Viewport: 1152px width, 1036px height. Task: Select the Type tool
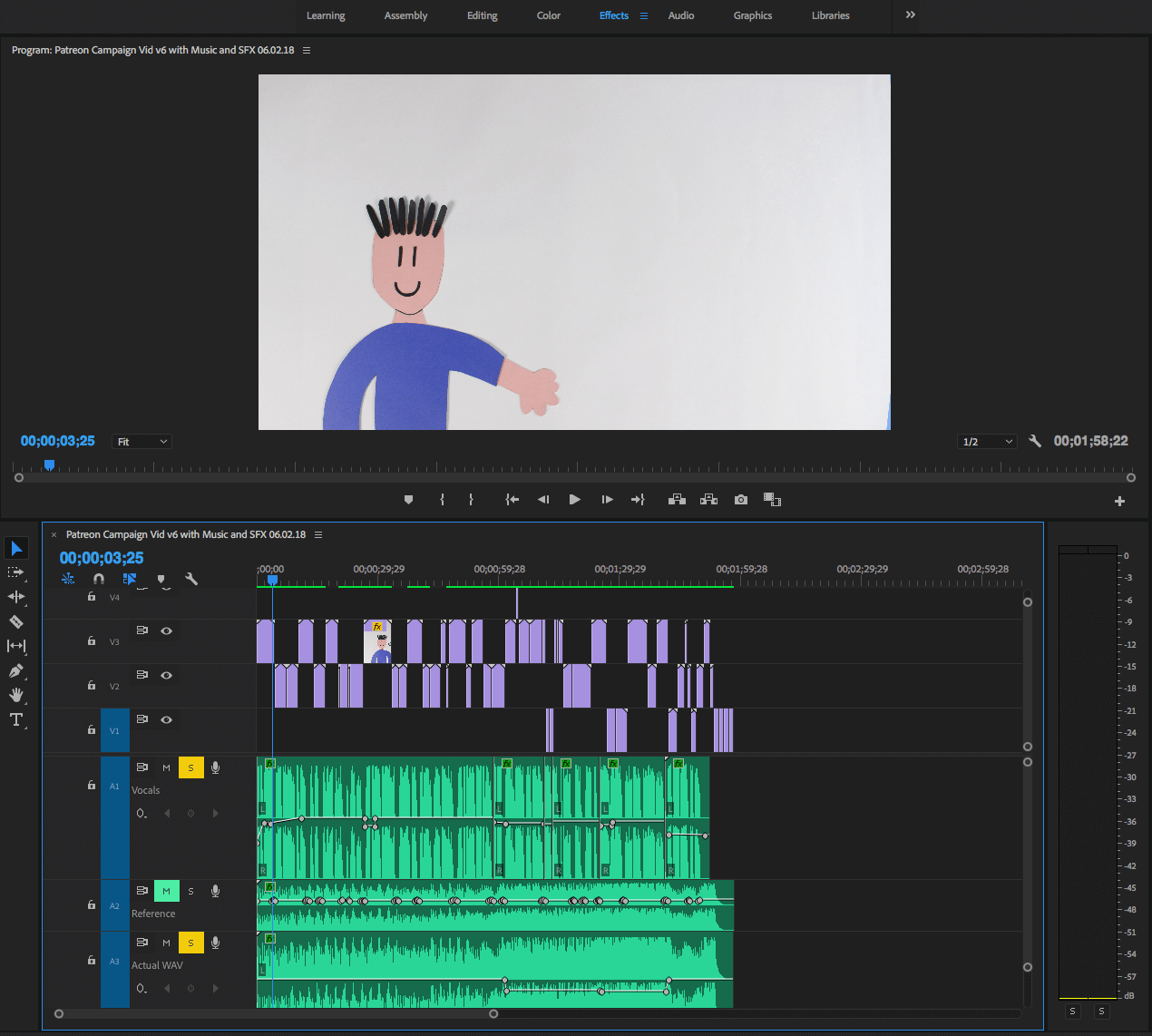coord(15,719)
